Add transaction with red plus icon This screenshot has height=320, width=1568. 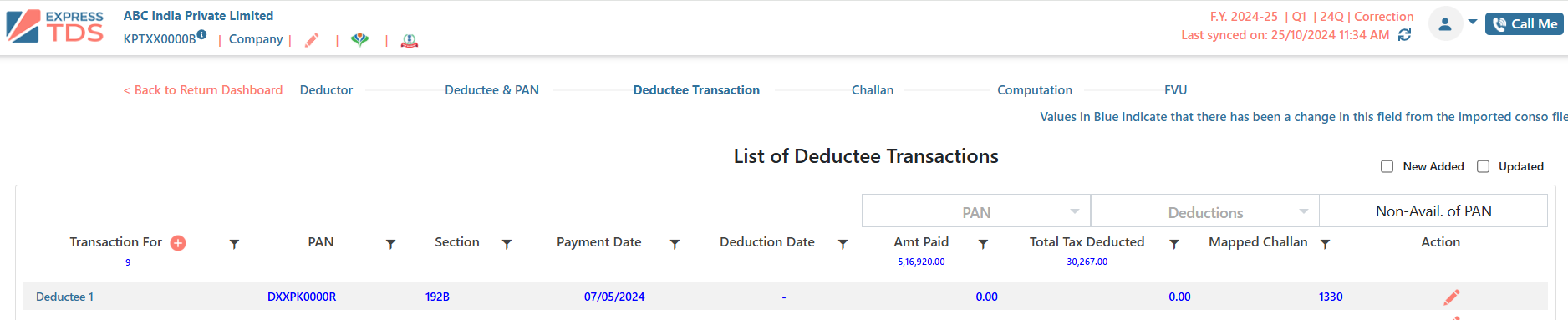(x=178, y=243)
